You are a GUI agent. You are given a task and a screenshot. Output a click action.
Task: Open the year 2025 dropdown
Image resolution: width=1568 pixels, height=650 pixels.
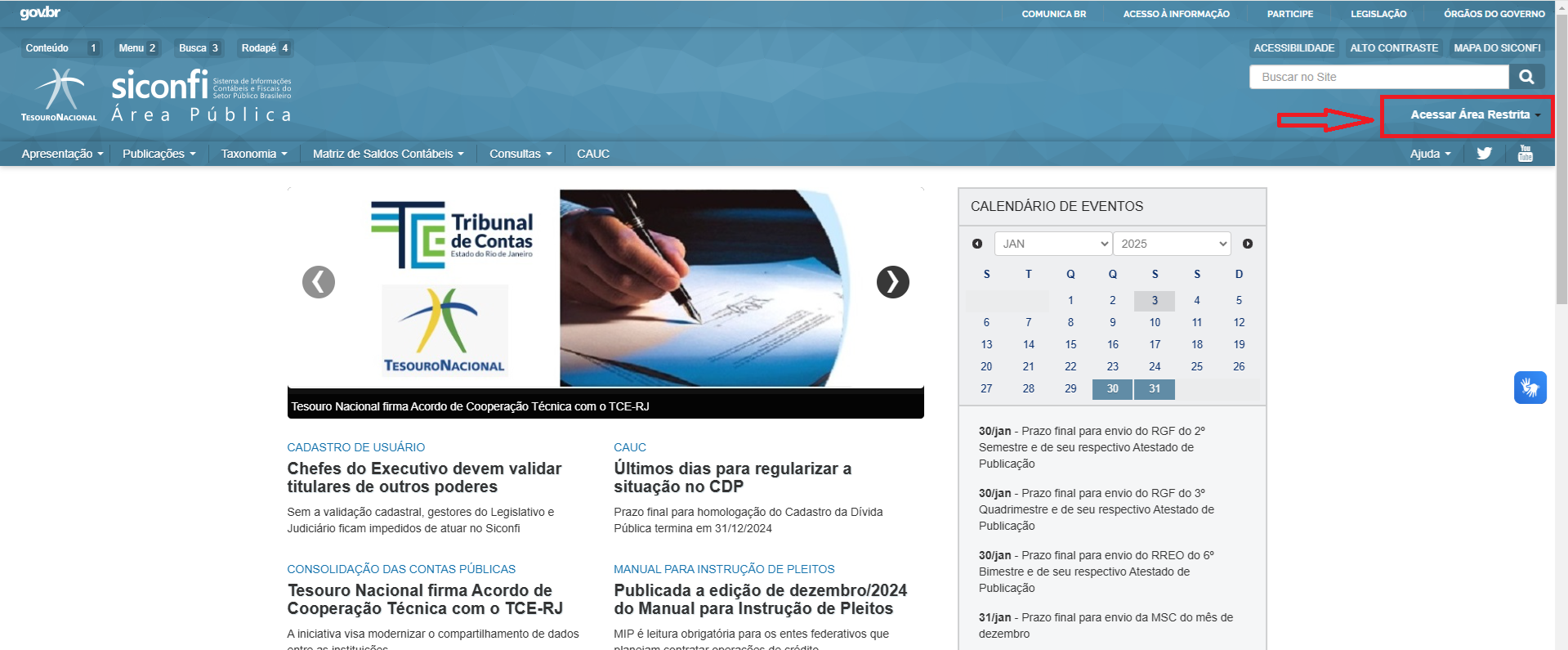click(x=1172, y=244)
